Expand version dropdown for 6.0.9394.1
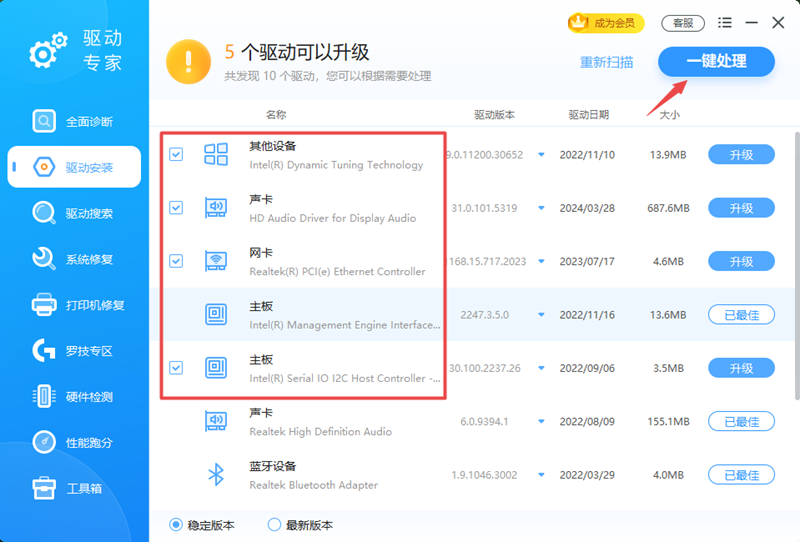This screenshot has height=542, width=800. (x=541, y=422)
